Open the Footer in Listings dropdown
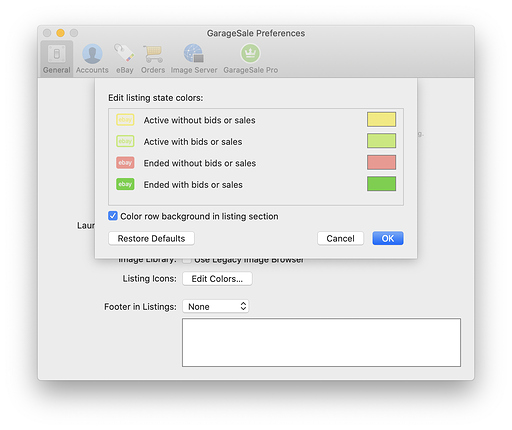This screenshot has height=430, width=512. 215,306
